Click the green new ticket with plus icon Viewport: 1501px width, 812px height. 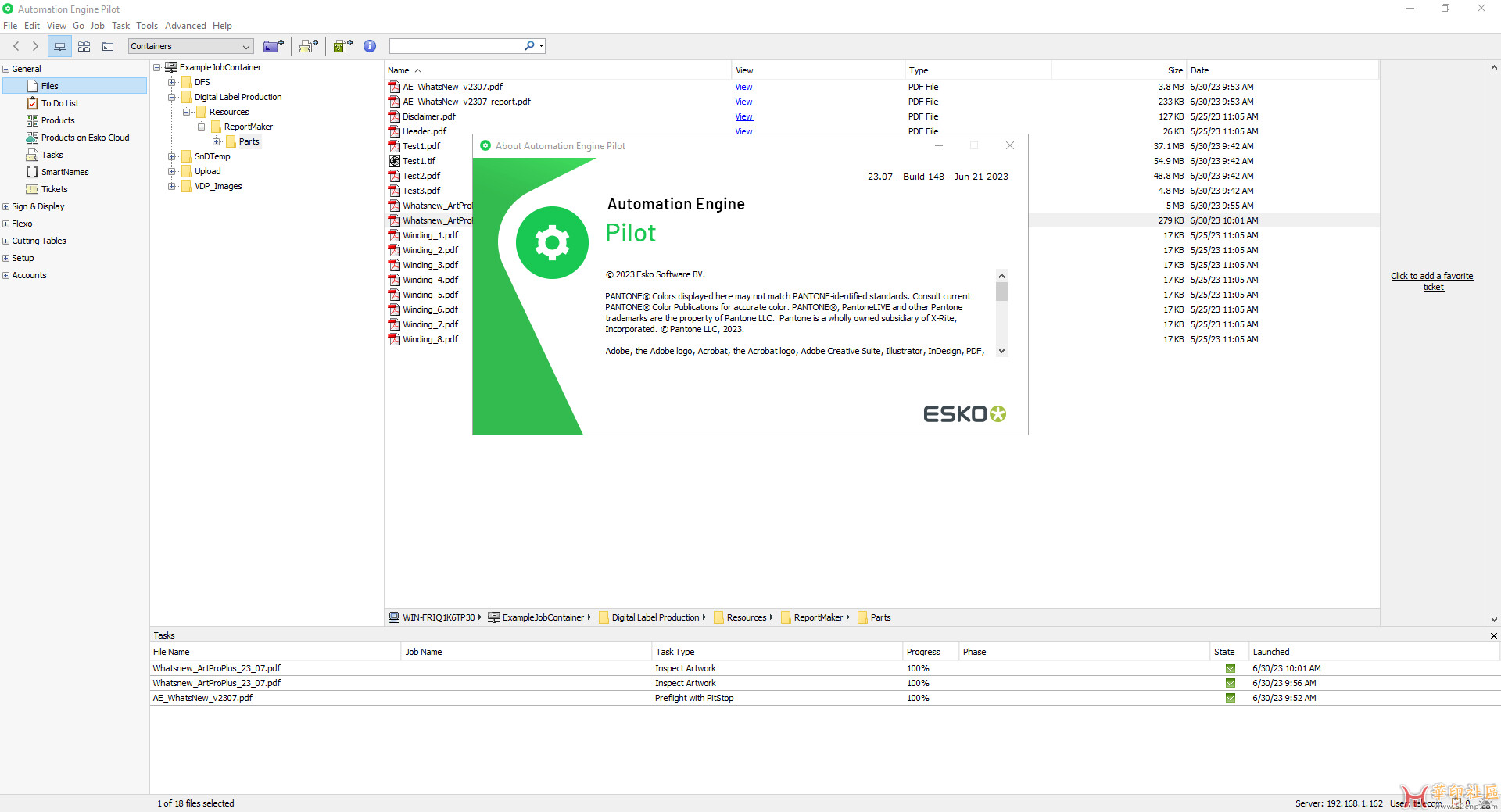point(342,46)
